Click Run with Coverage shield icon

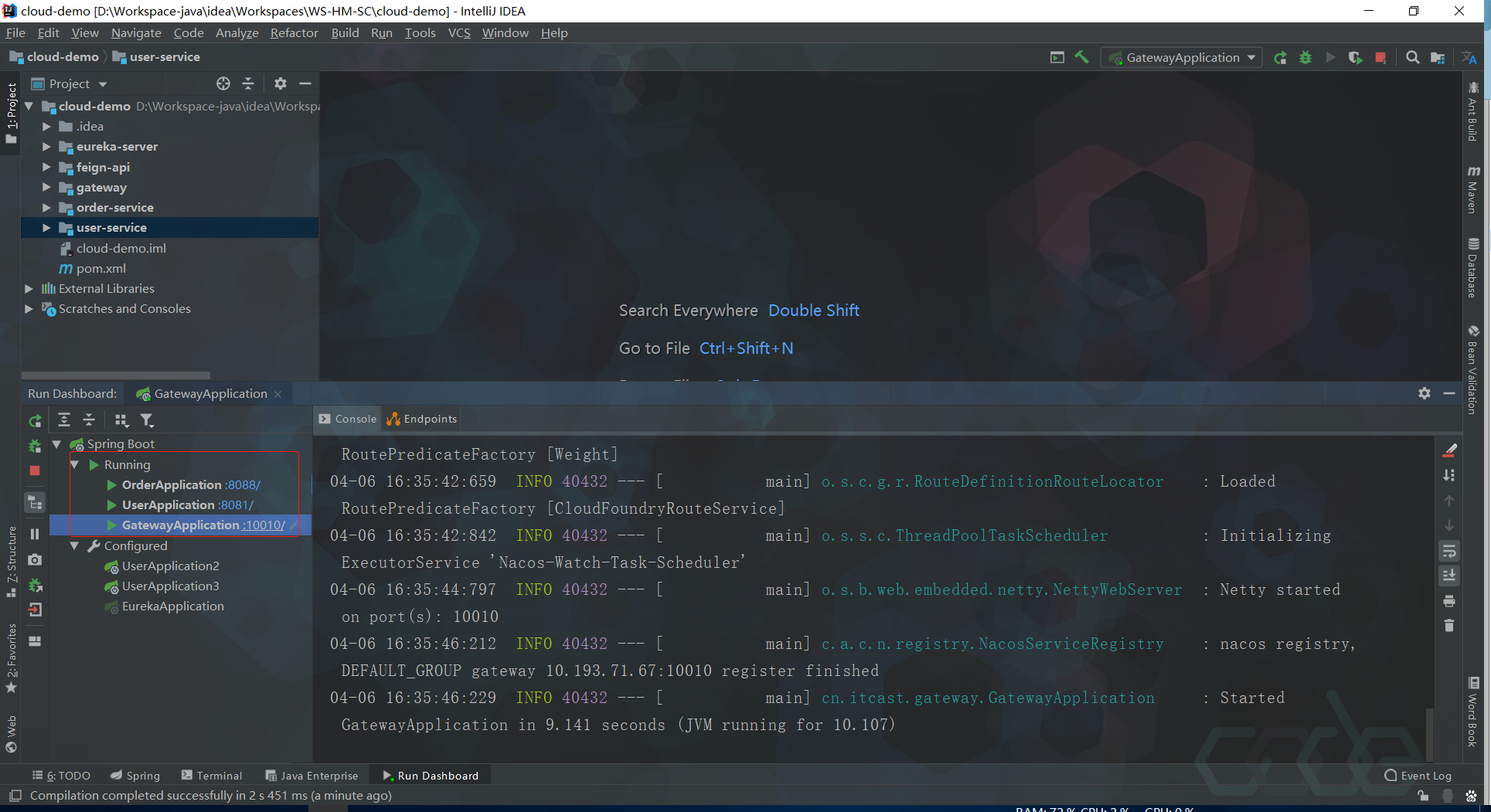pos(1355,57)
